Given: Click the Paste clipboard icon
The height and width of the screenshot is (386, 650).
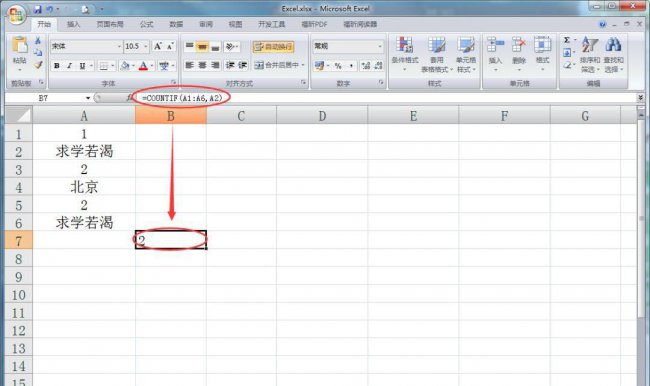Looking at the screenshot, I should click(x=19, y=45).
